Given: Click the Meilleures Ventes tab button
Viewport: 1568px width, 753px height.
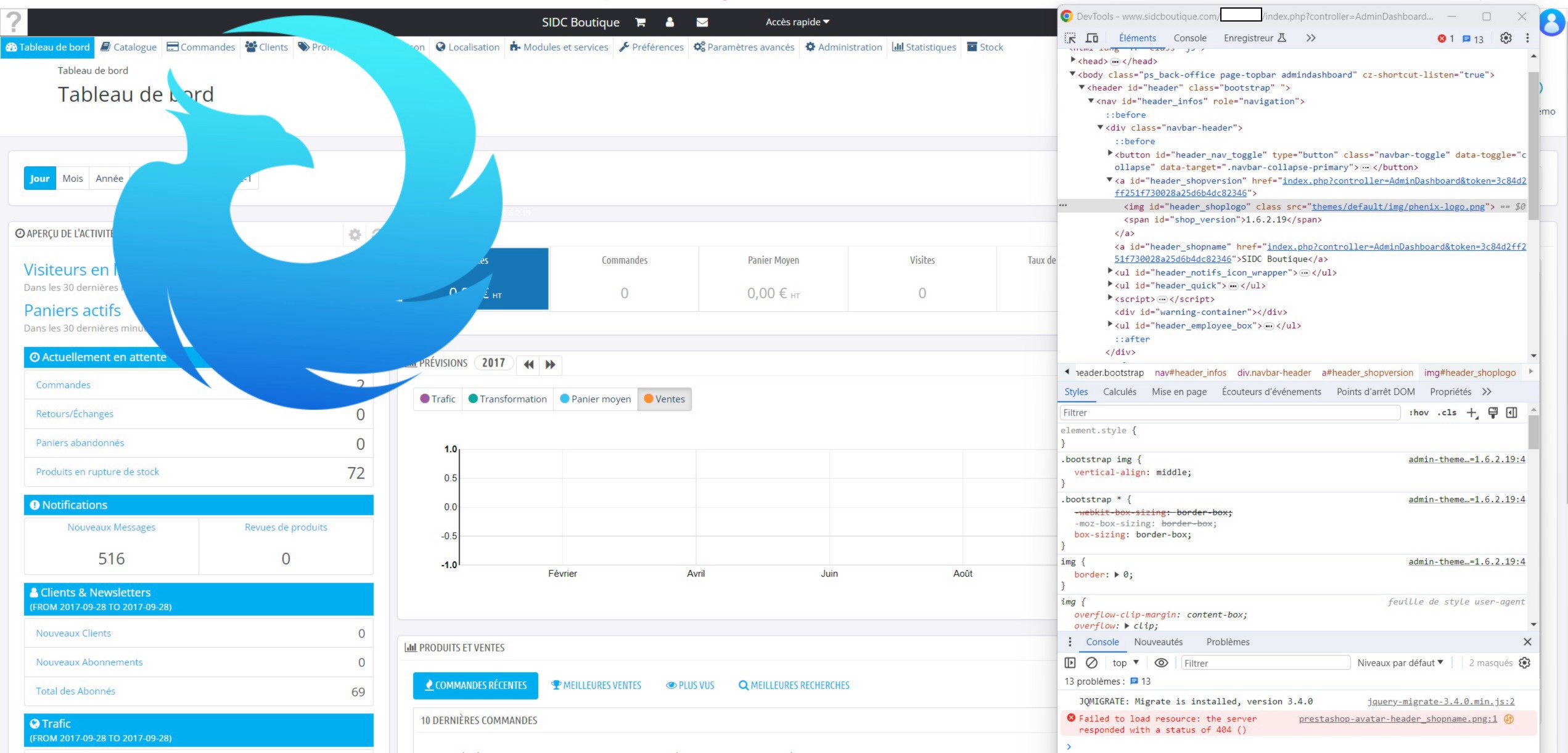Looking at the screenshot, I should 596,685.
